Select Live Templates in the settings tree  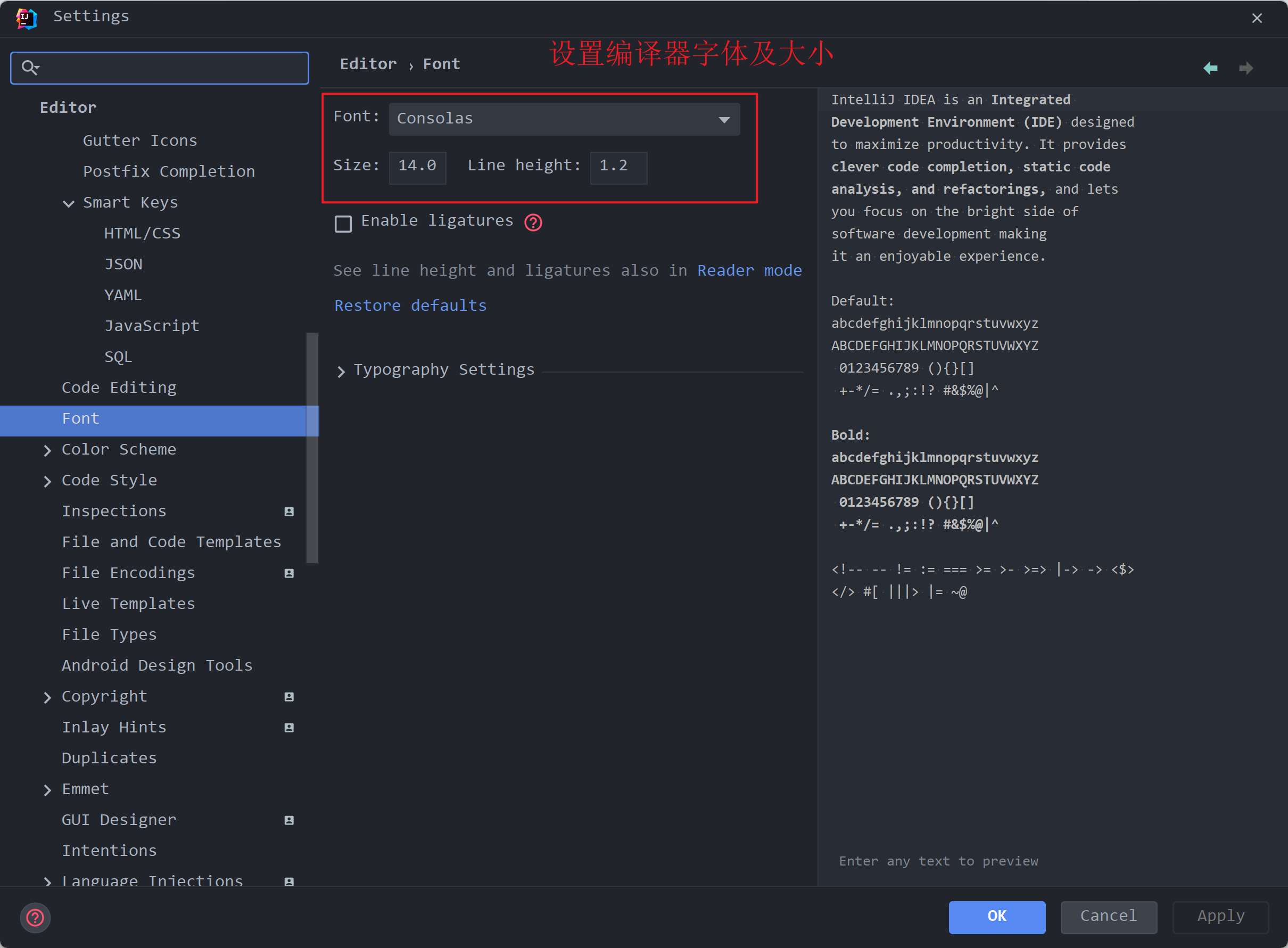coord(128,604)
